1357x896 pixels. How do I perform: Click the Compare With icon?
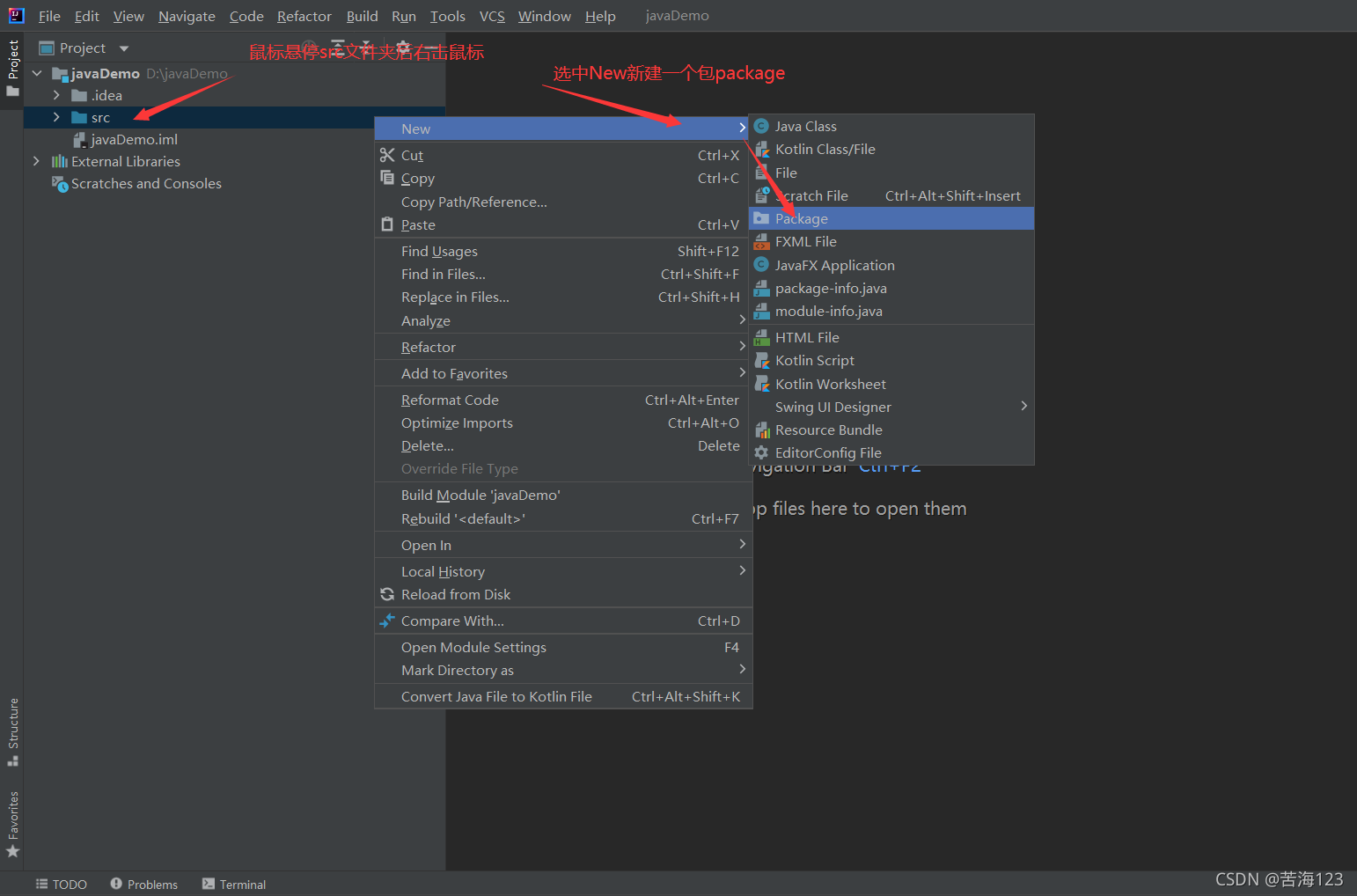387,621
